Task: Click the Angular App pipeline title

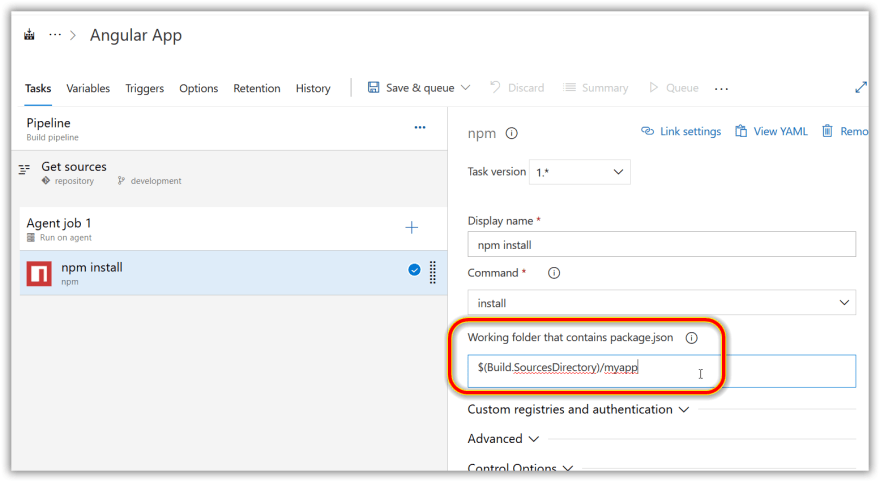Action: click(x=136, y=35)
